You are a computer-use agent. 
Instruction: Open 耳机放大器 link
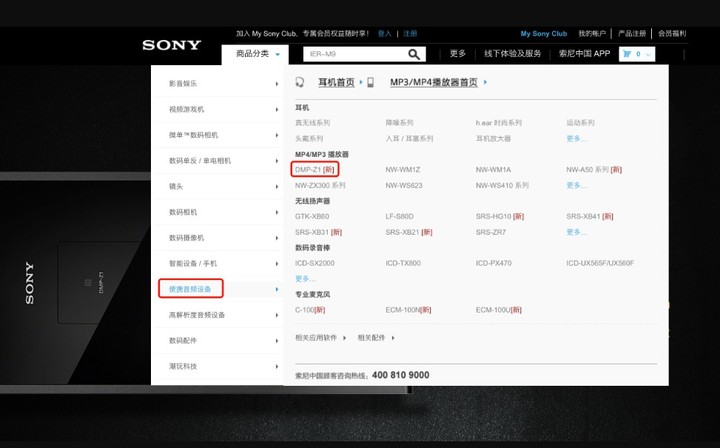493,138
